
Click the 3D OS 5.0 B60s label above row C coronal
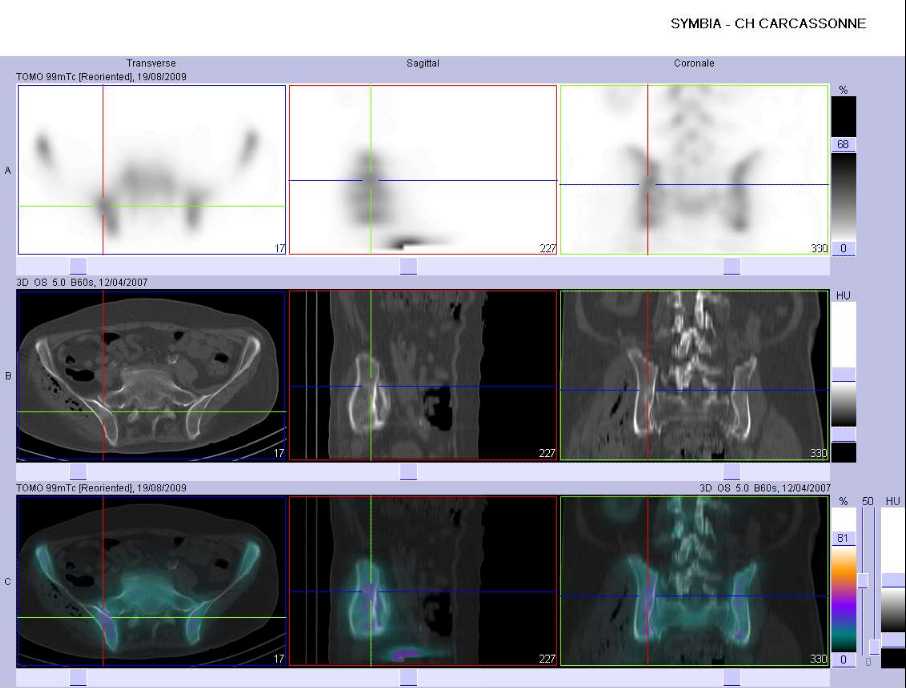(x=764, y=488)
